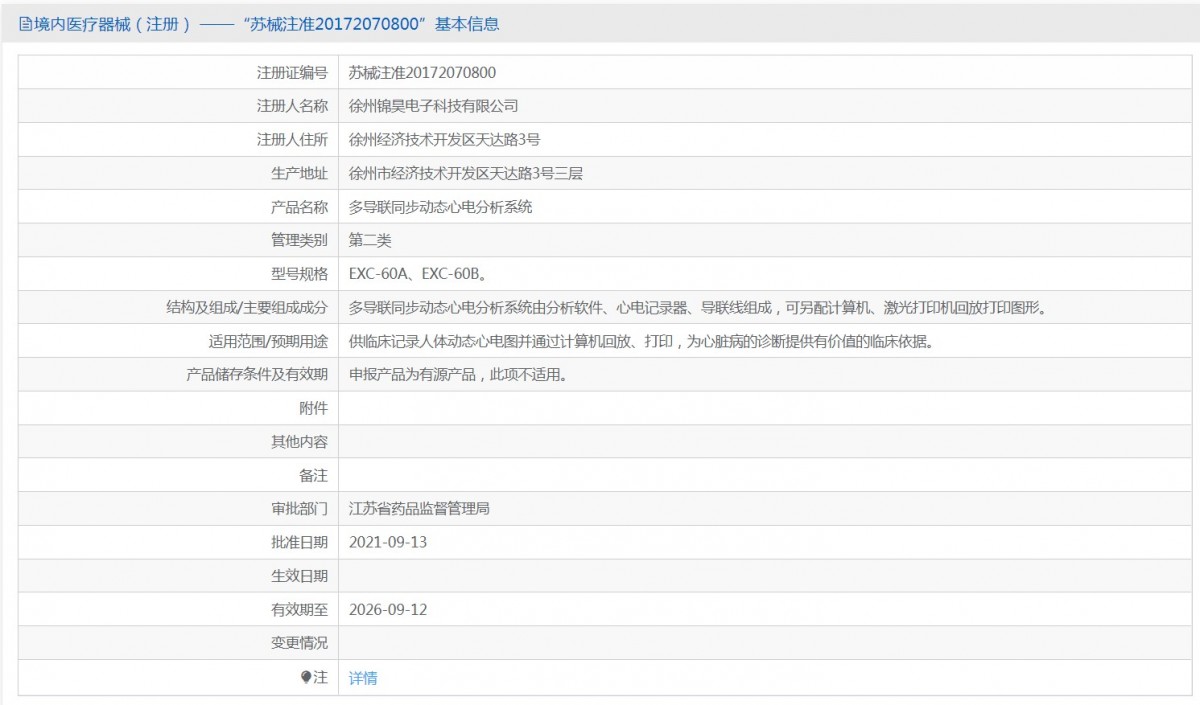Click the 其他内容 label
The height and width of the screenshot is (705, 1200).
(x=300, y=442)
